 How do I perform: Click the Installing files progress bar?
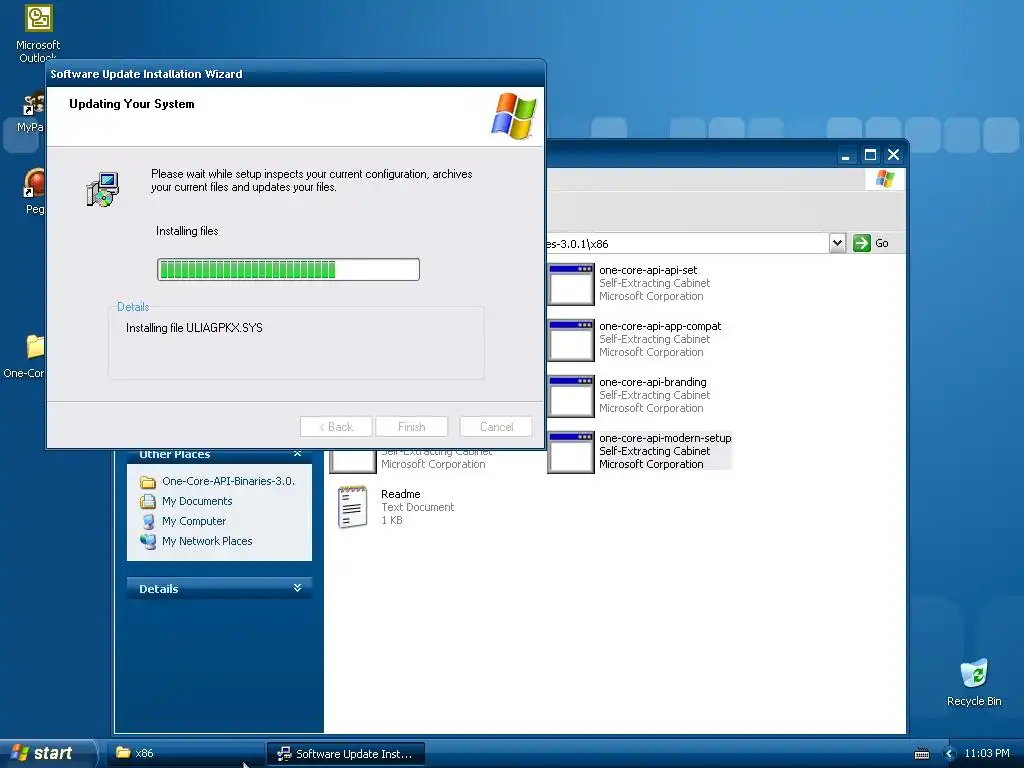pyautogui.click(x=288, y=270)
